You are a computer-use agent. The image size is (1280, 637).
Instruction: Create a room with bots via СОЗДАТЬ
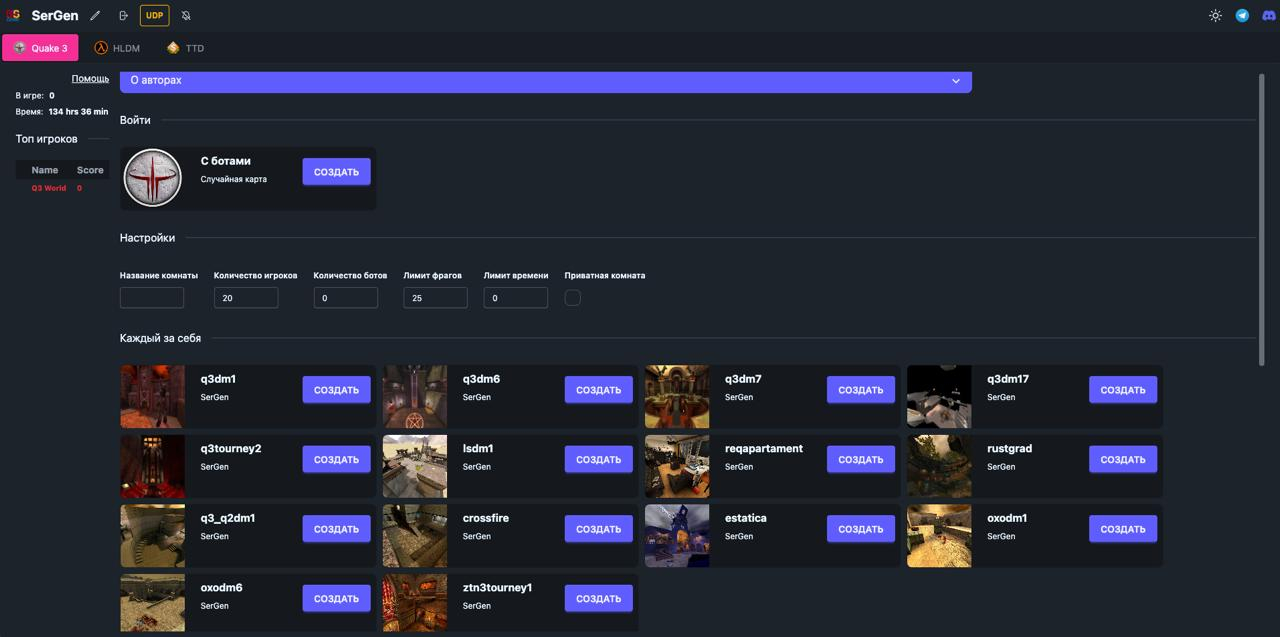pos(336,172)
